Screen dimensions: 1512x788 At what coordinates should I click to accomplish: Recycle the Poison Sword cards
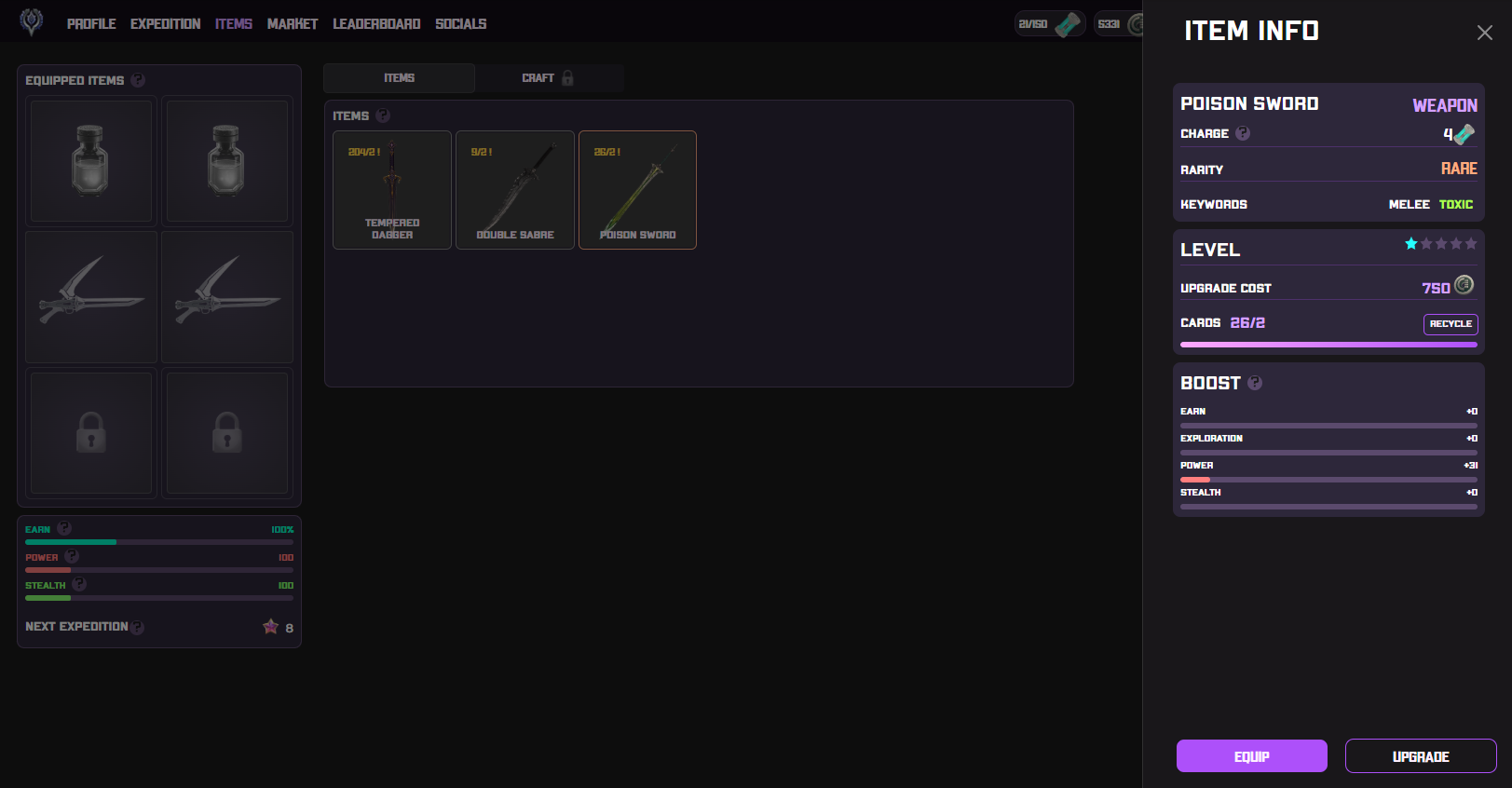click(1450, 324)
